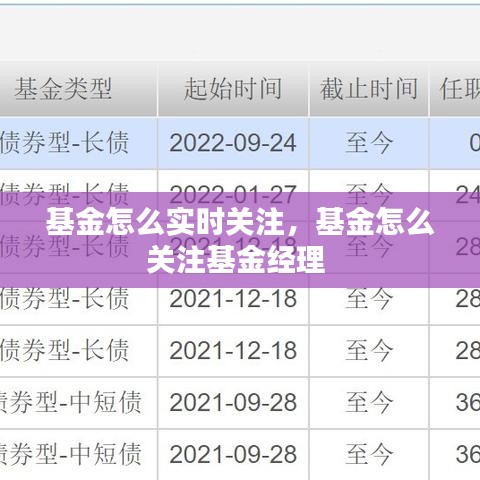Select the first 2021-09-28 date cell
This screenshot has height=480, width=480.
(233, 402)
